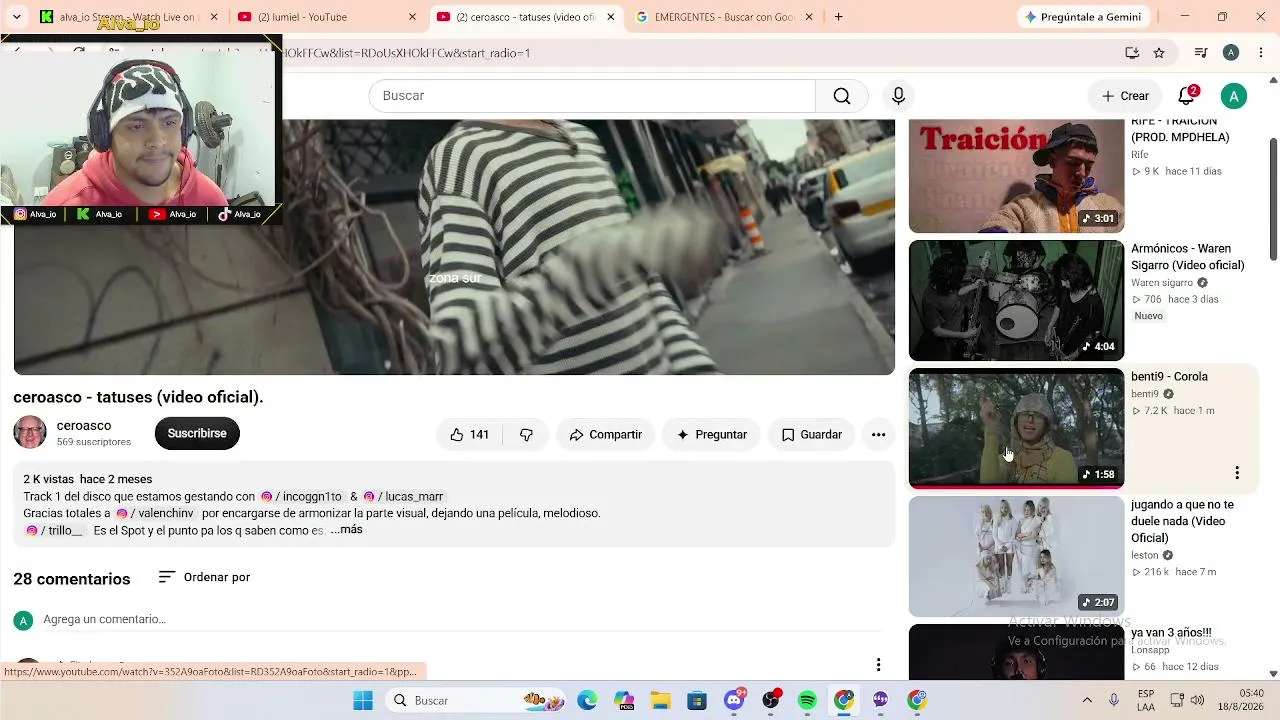
Task: Focus the YouTube Buscar search field
Action: (592, 96)
